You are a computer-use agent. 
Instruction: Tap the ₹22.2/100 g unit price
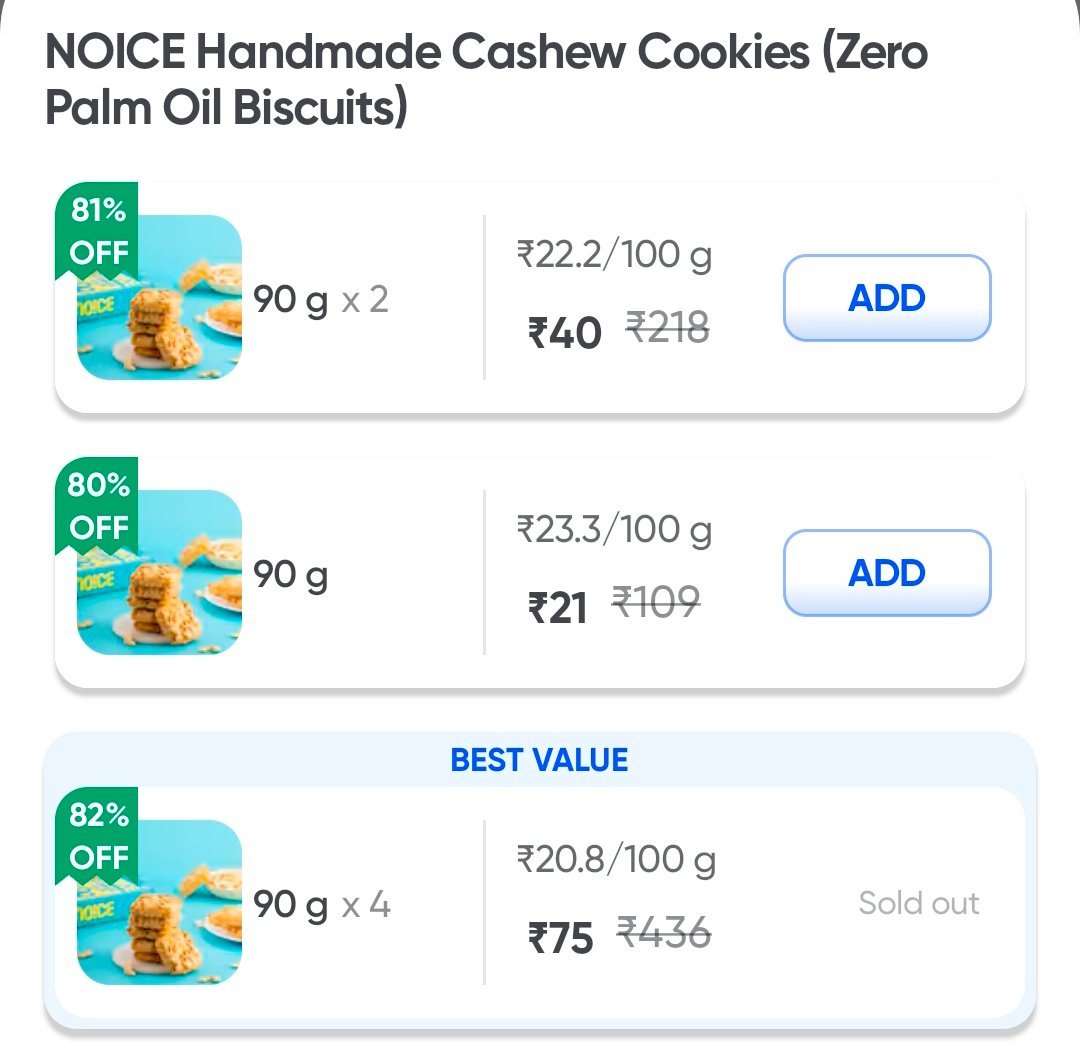(614, 256)
